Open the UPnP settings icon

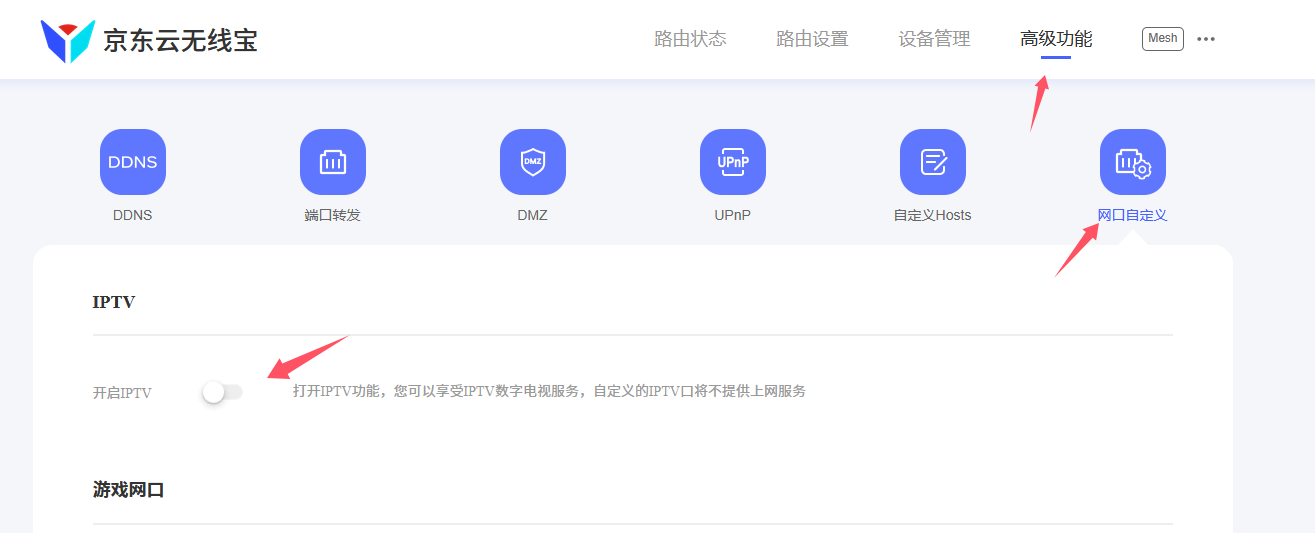[x=733, y=162]
